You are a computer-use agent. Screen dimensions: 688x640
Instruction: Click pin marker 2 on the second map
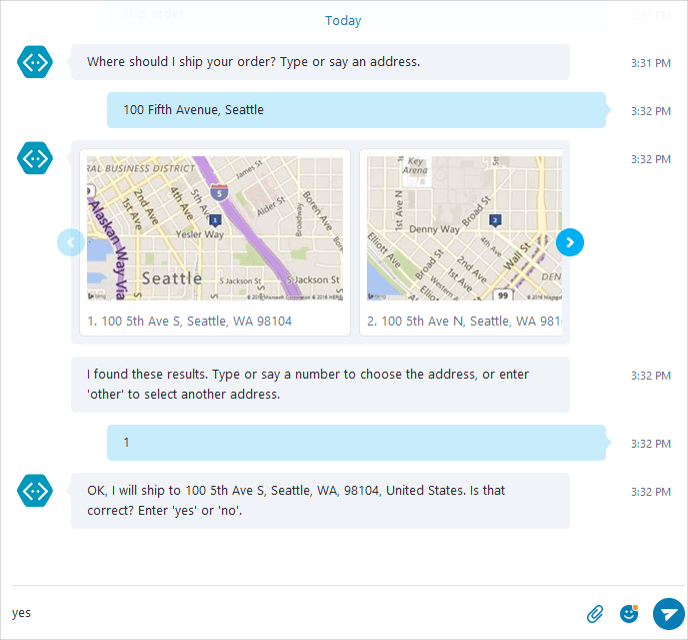pos(495,220)
